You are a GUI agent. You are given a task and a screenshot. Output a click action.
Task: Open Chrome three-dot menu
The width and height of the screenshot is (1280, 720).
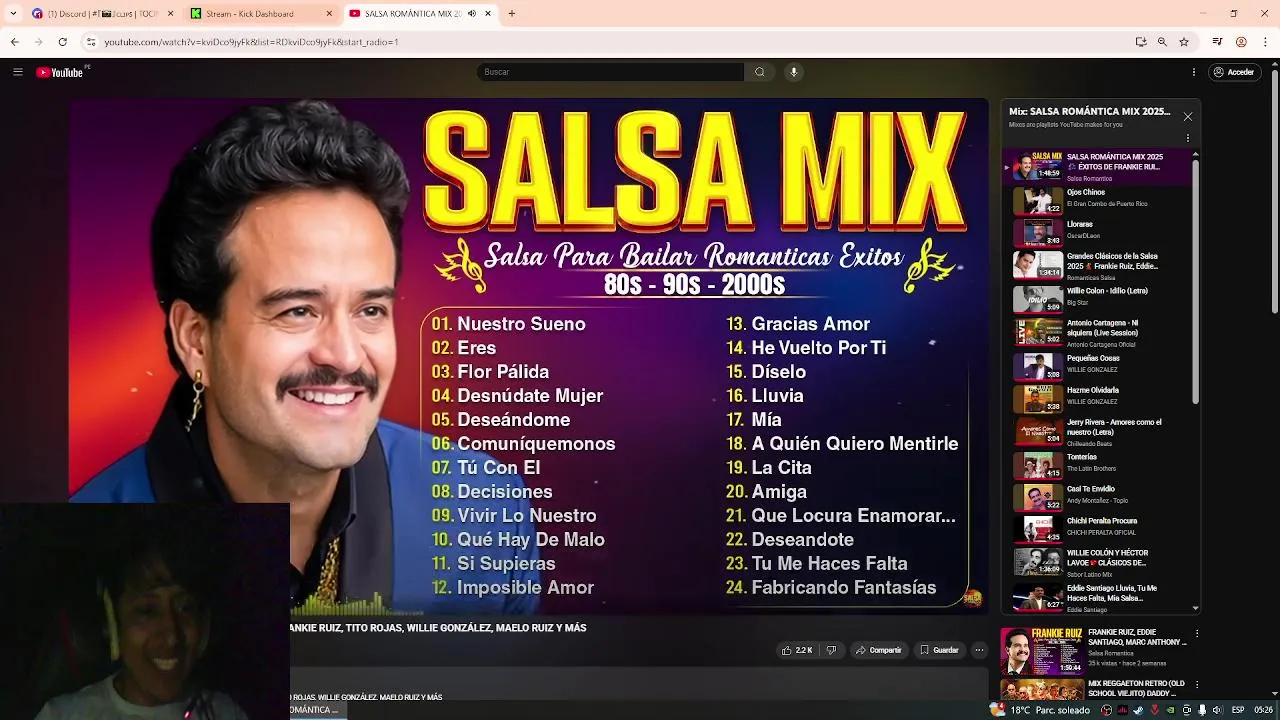(1265, 42)
